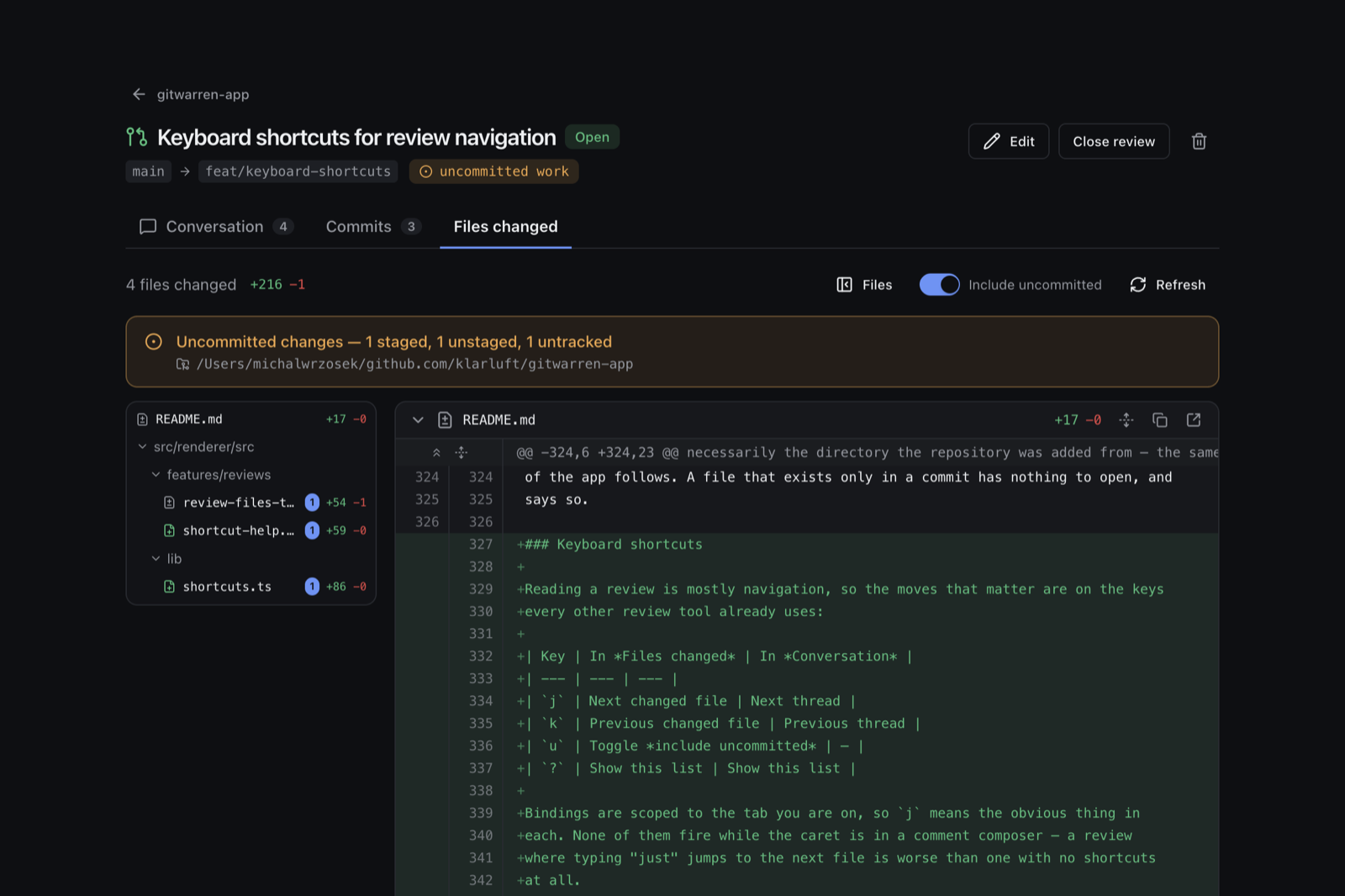Delete the review with the trash icon
Image resolution: width=1345 pixels, height=896 pixels.
(1199, 141)
